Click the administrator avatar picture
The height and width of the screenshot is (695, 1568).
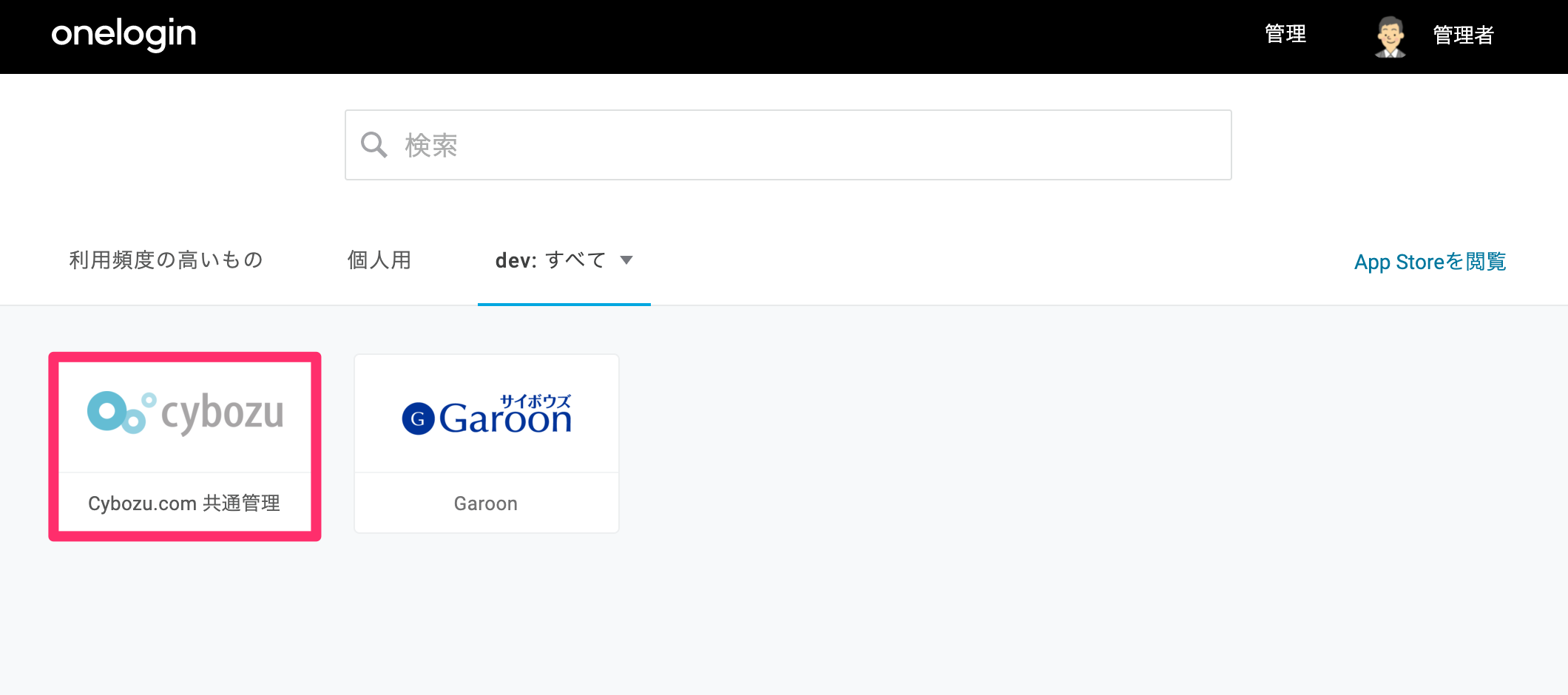coord(1390,36)
